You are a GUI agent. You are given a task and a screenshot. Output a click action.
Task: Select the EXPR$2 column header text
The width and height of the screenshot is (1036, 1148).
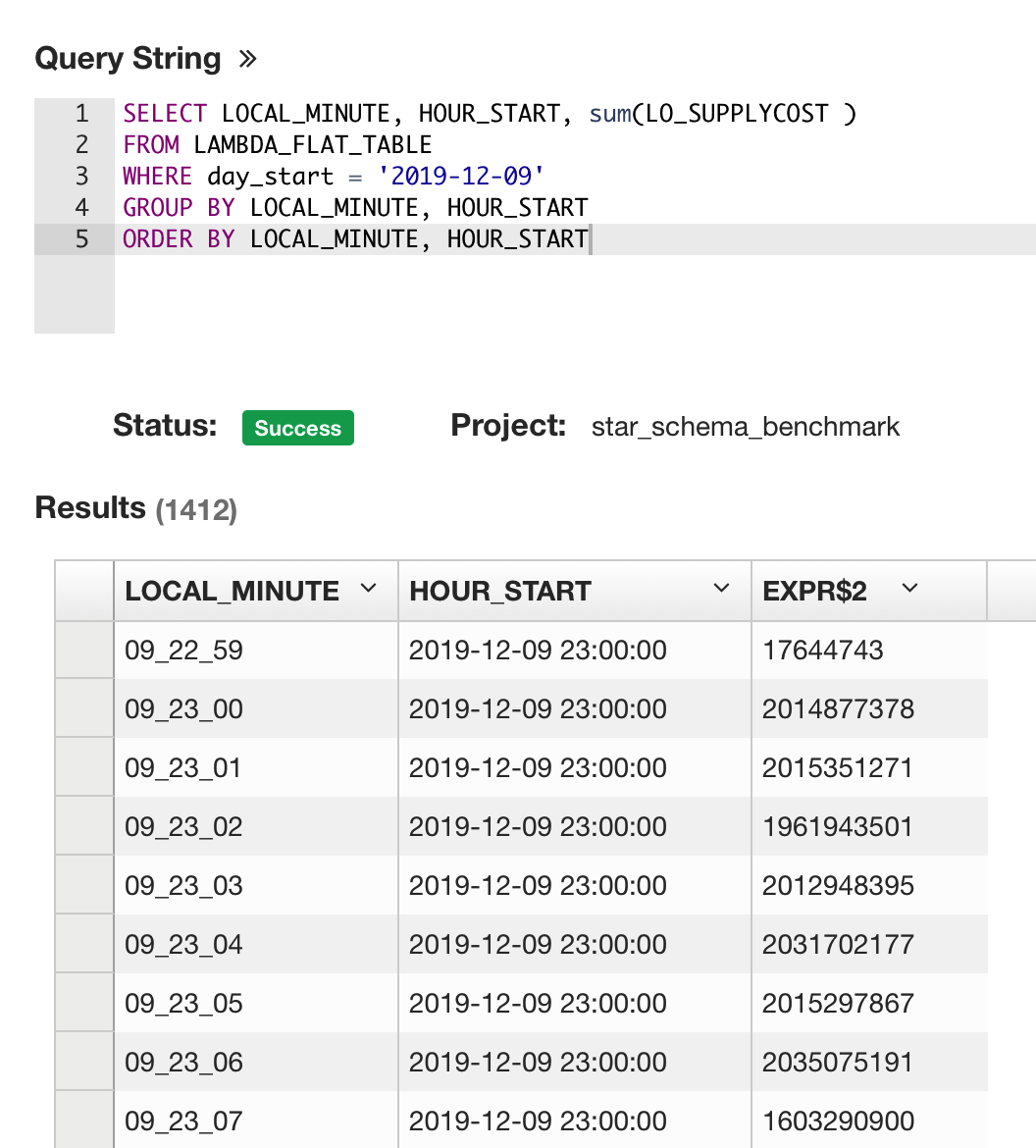pyautogui.click(x=814, y=591)
